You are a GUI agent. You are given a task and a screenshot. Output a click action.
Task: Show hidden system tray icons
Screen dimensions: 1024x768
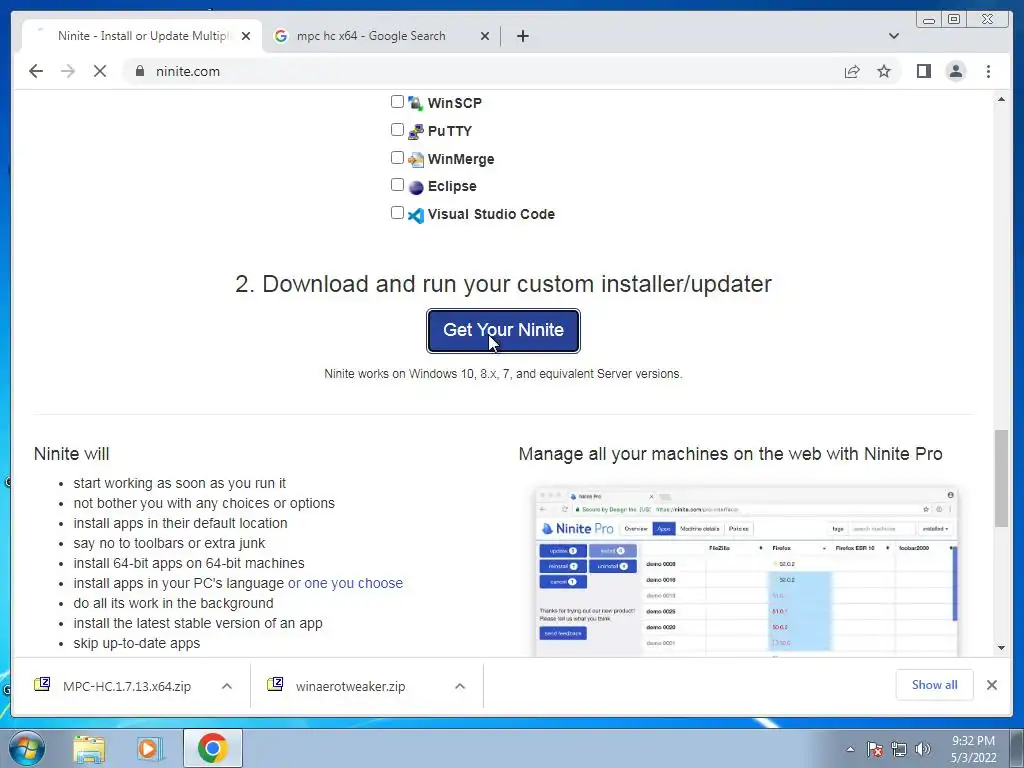coord(850,749)
